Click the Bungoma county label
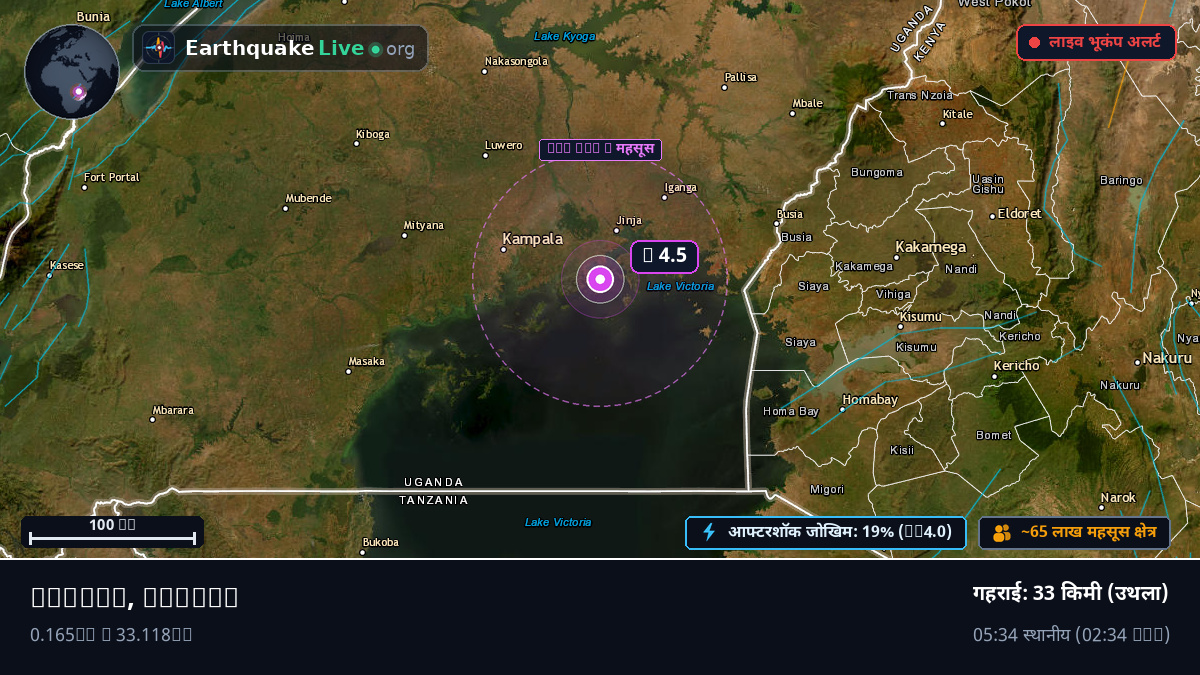 [x=877, y=172]
